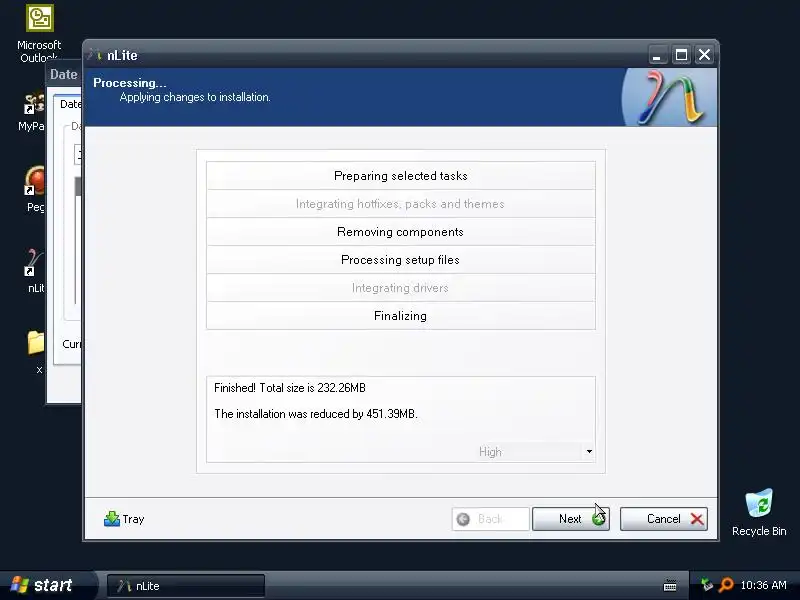Open the red ball desktop shortcut icon
The height and width of the screenshot is (600, 800).
coord(35,189)
